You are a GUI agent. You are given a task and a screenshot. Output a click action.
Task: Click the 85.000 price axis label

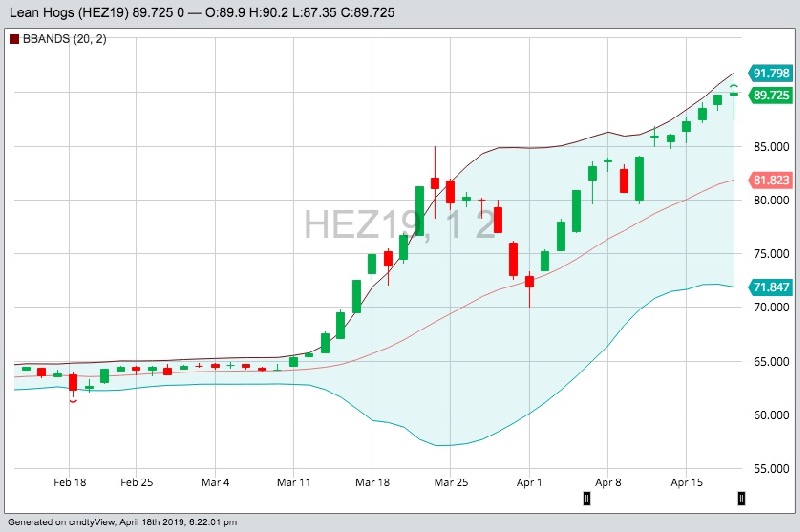coord(771,147)
